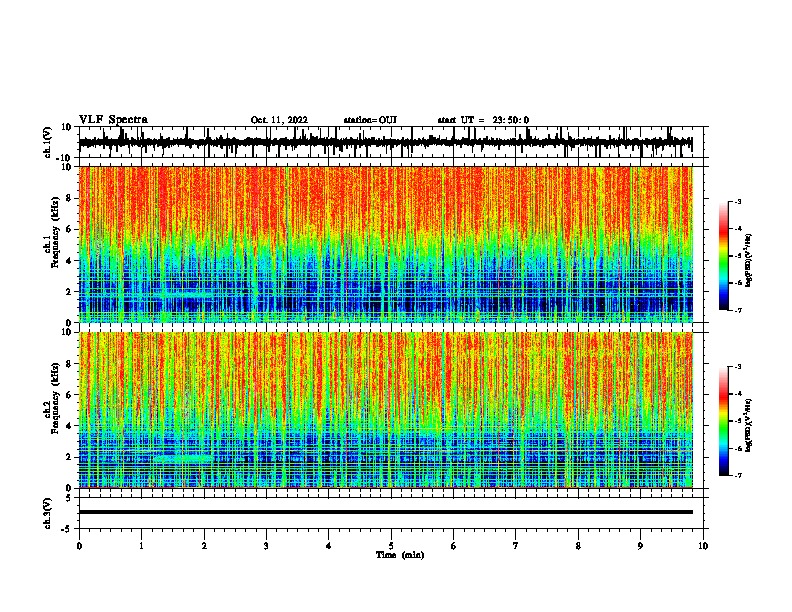Click the 8 kHz tick on ch.2 spectrogram
This screenshot has height=612, width=792.
click(69, 364)
